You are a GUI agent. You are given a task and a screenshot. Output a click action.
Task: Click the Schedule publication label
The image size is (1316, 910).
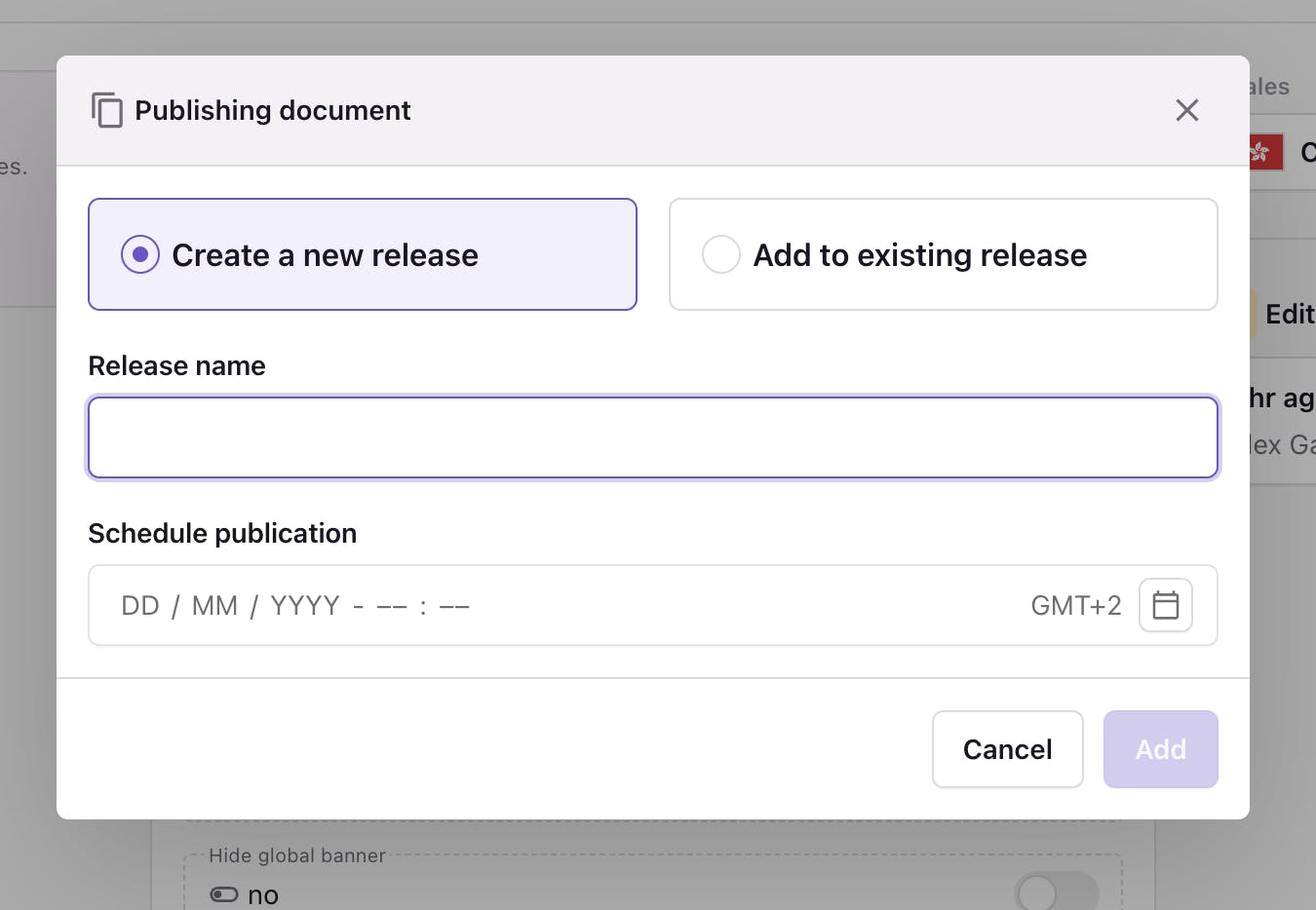point(222,533)
